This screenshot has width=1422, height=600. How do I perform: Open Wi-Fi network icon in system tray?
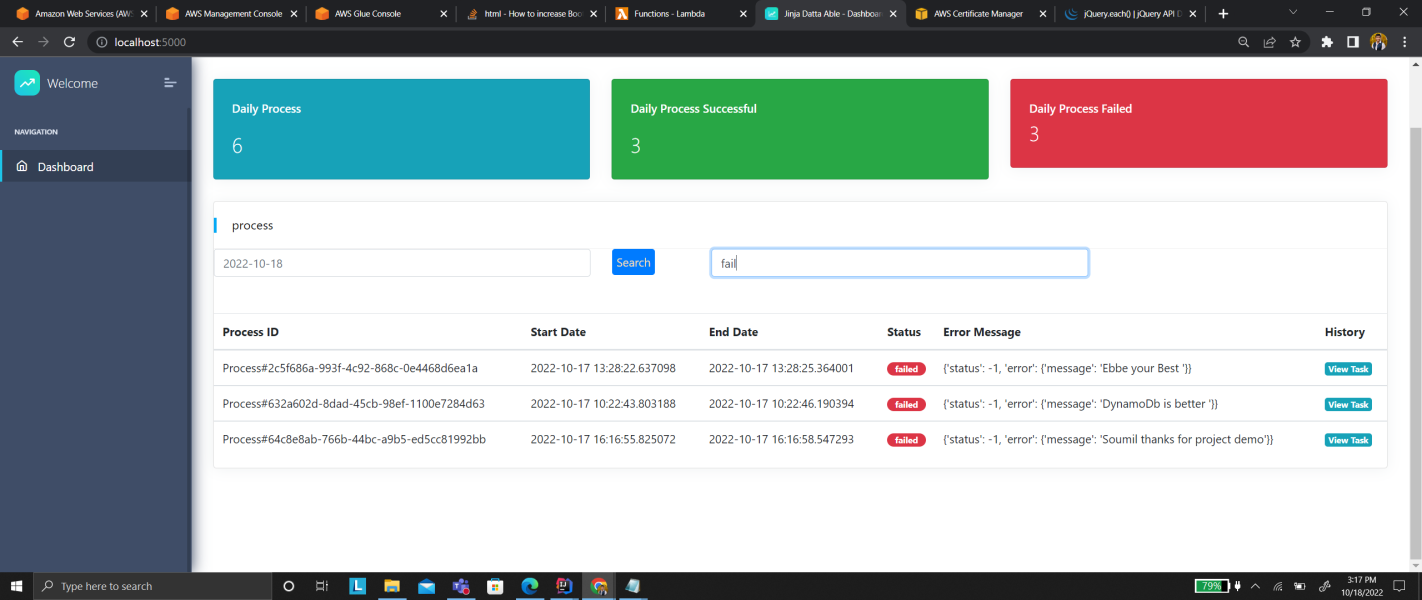pos(1277,586)
